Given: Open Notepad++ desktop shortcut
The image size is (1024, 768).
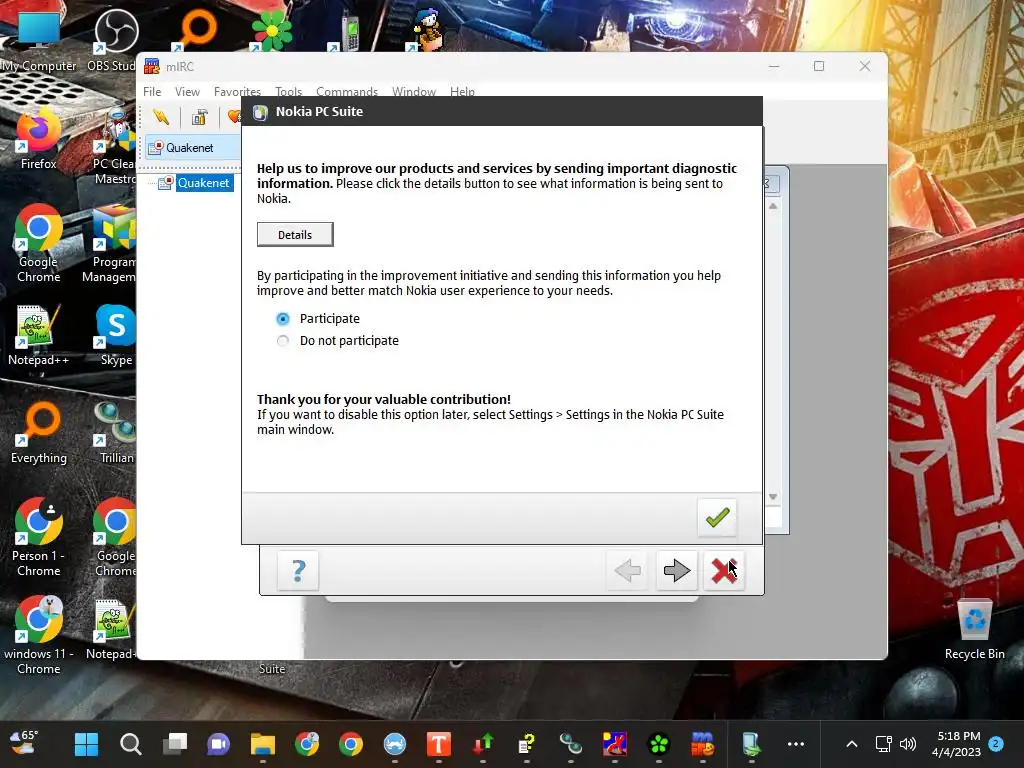Looking at the screenshot, I should (39, 336).
